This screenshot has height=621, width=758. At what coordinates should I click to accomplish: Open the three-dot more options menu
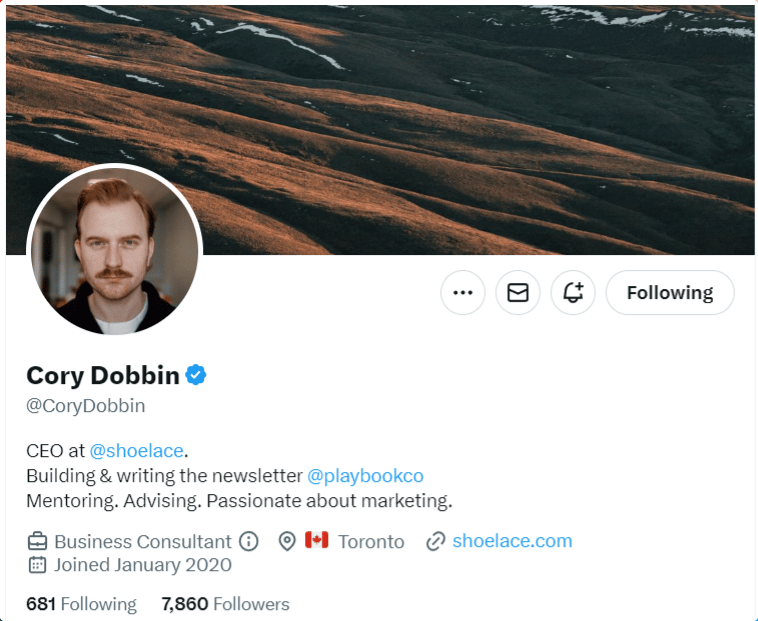[463, 292]
